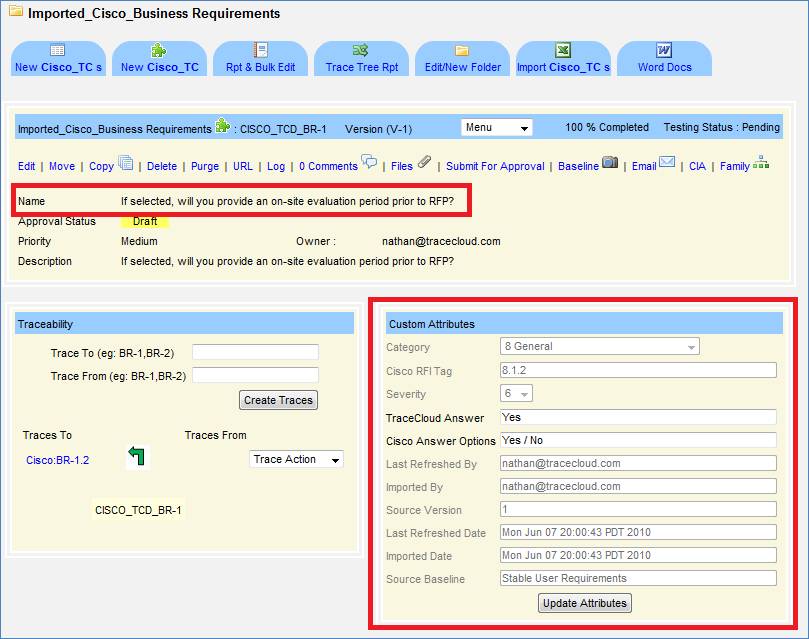Open the 0 Comments link
This screenshot has width=809, height=639.
point(328,166)
